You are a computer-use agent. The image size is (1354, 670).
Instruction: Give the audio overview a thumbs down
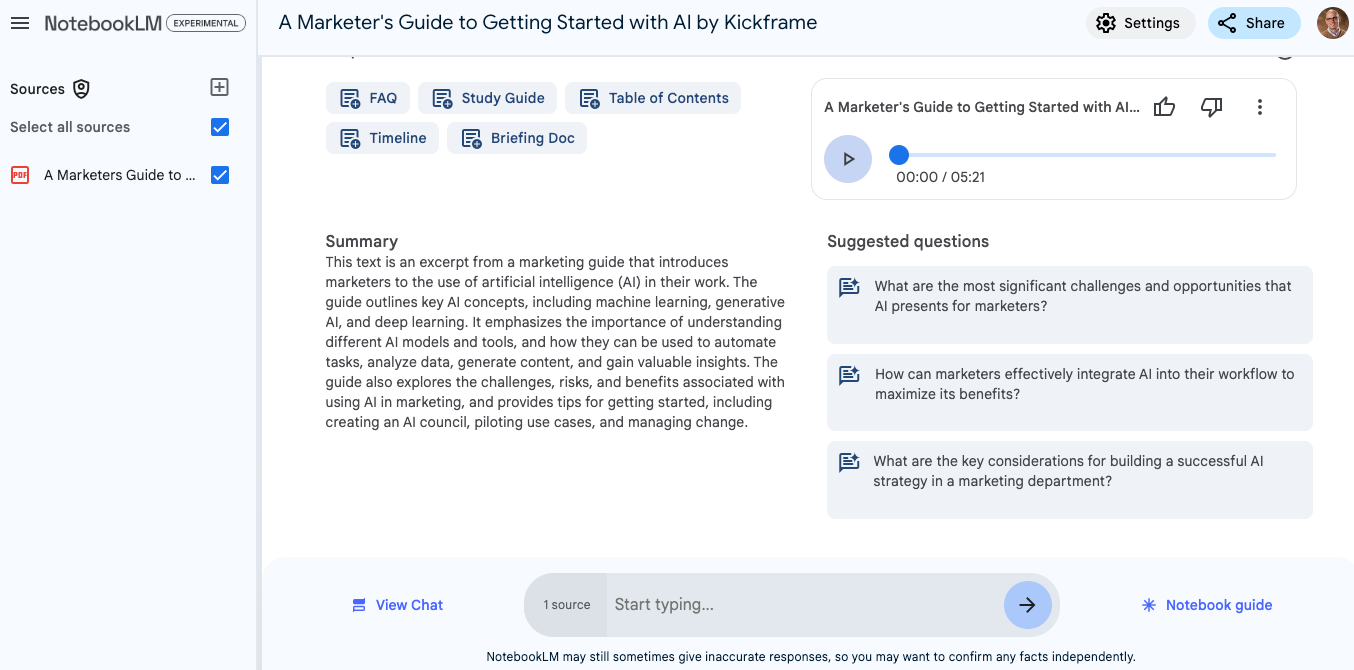point(1211,107)
